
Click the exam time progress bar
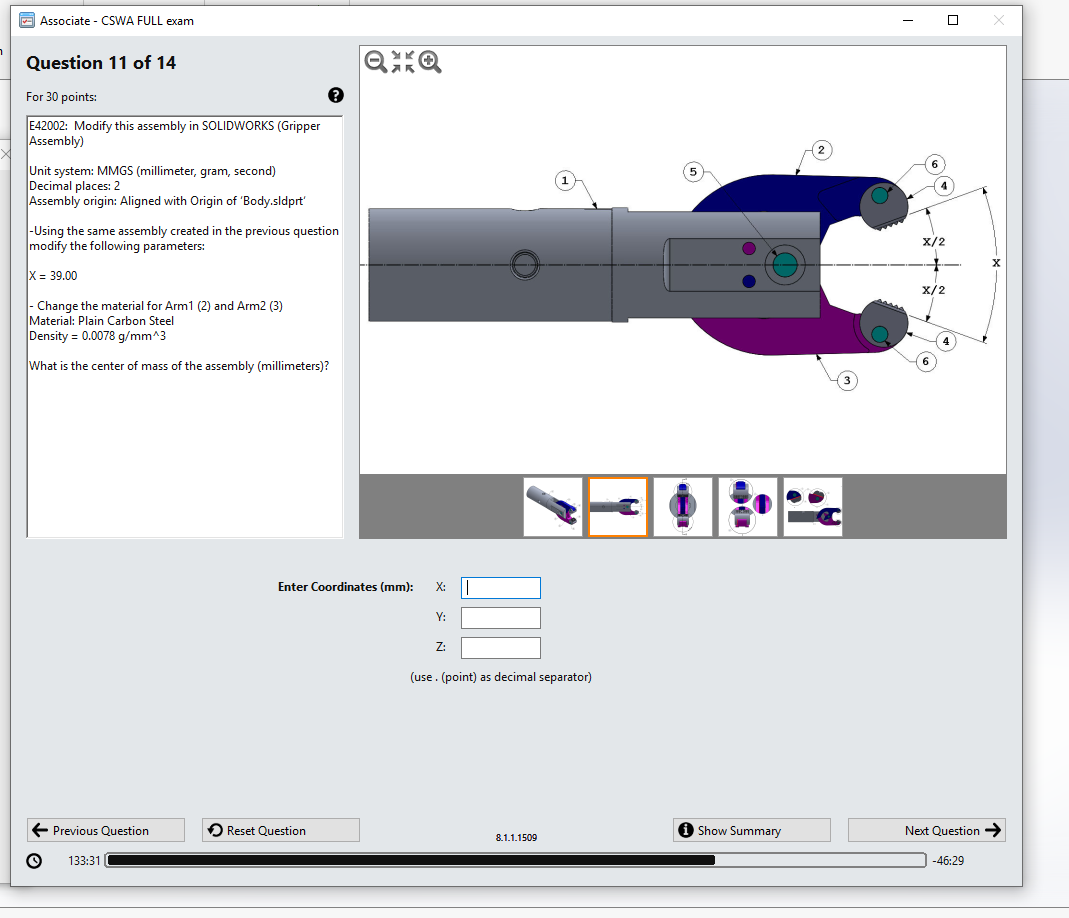pyautogui.click(x=516, y=860)
